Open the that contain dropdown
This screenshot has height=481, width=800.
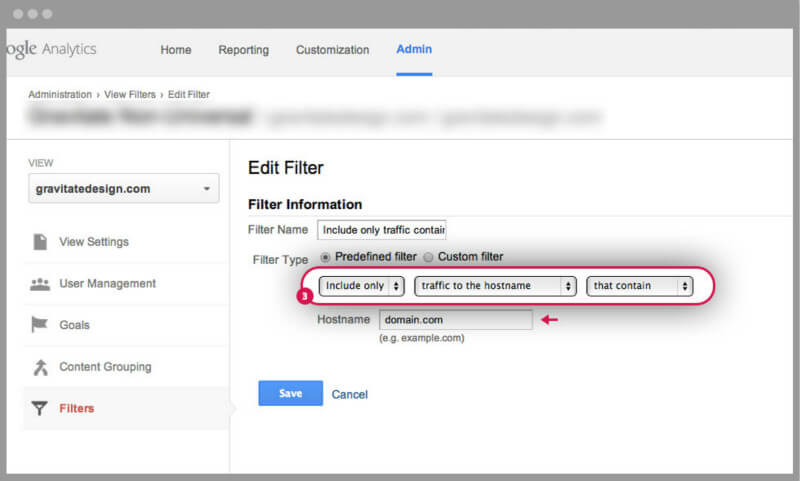[640, 286]
